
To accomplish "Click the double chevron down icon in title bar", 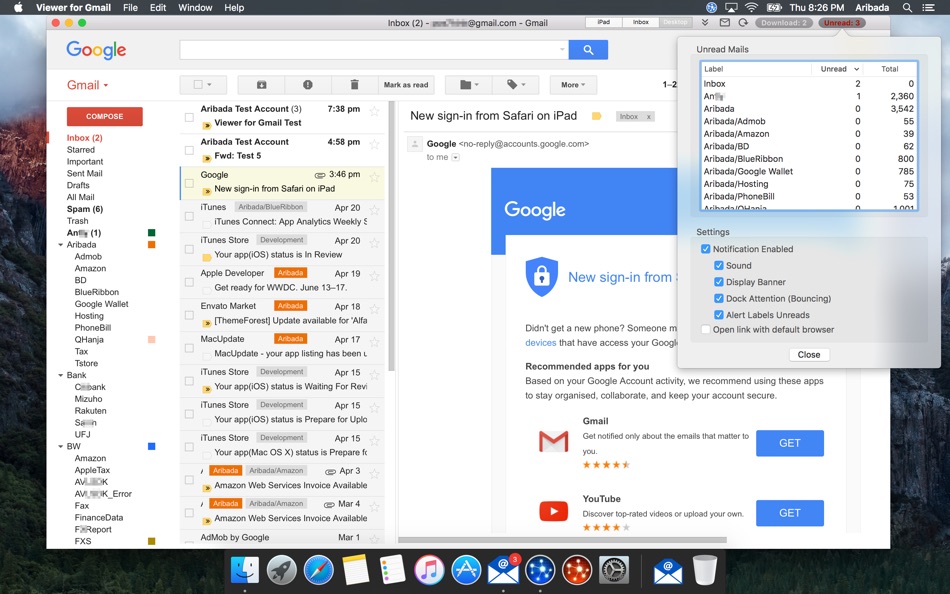I will click(705, 22).
